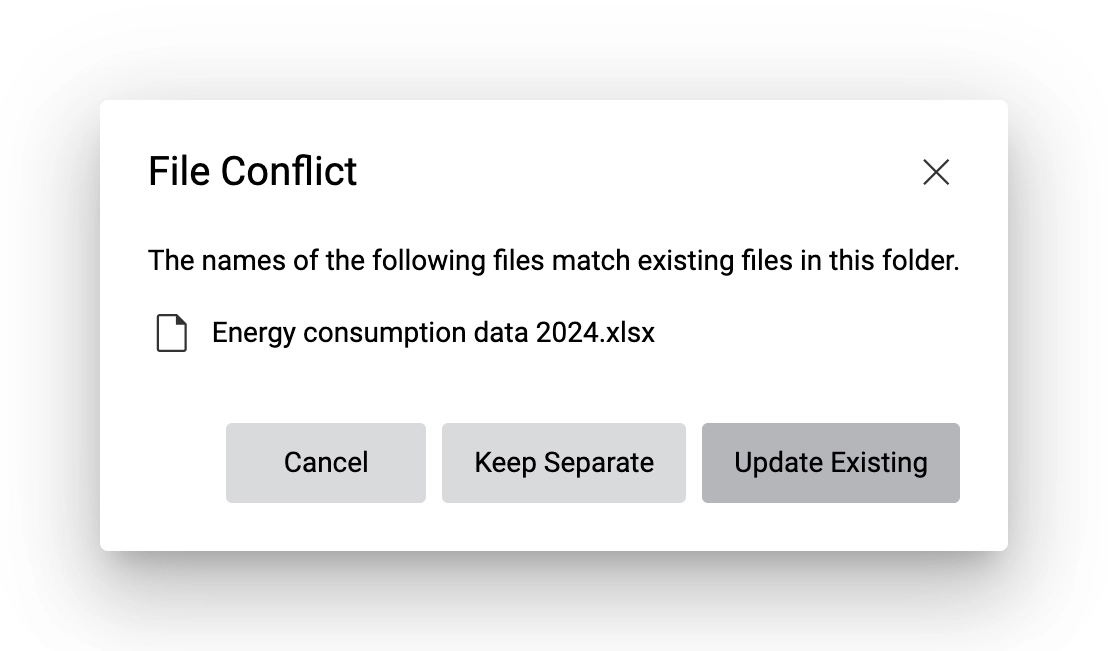Choose Update Existing to overwrite the file

tap(831, 462)
